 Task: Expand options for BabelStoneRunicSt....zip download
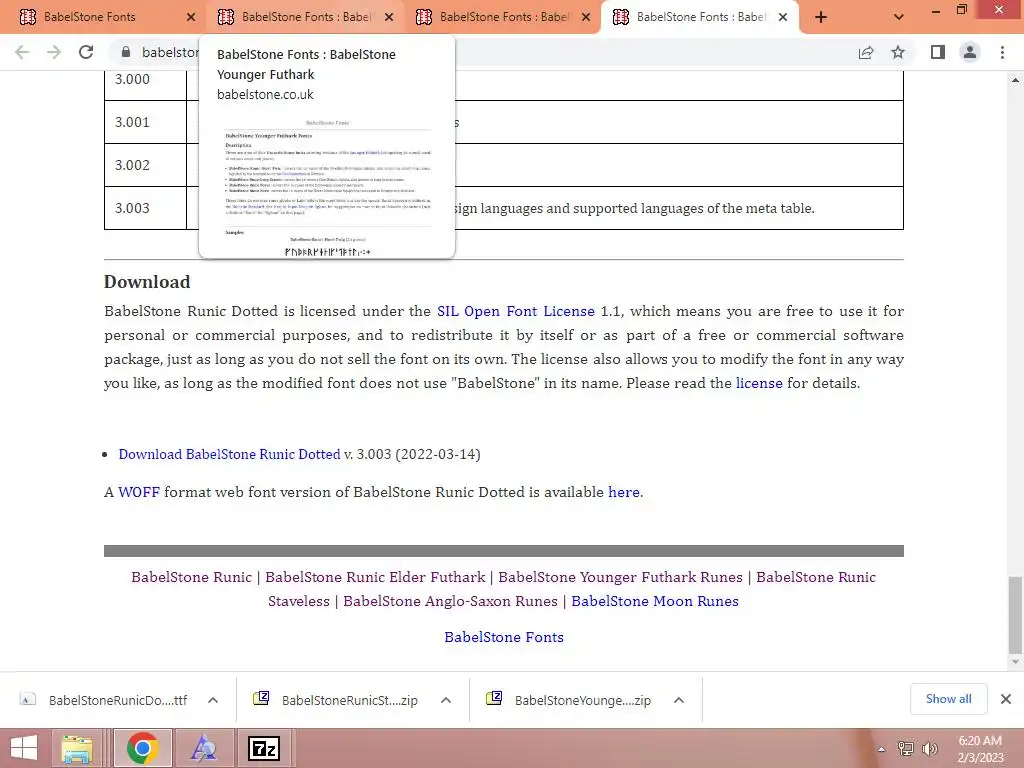click(446, 700)
